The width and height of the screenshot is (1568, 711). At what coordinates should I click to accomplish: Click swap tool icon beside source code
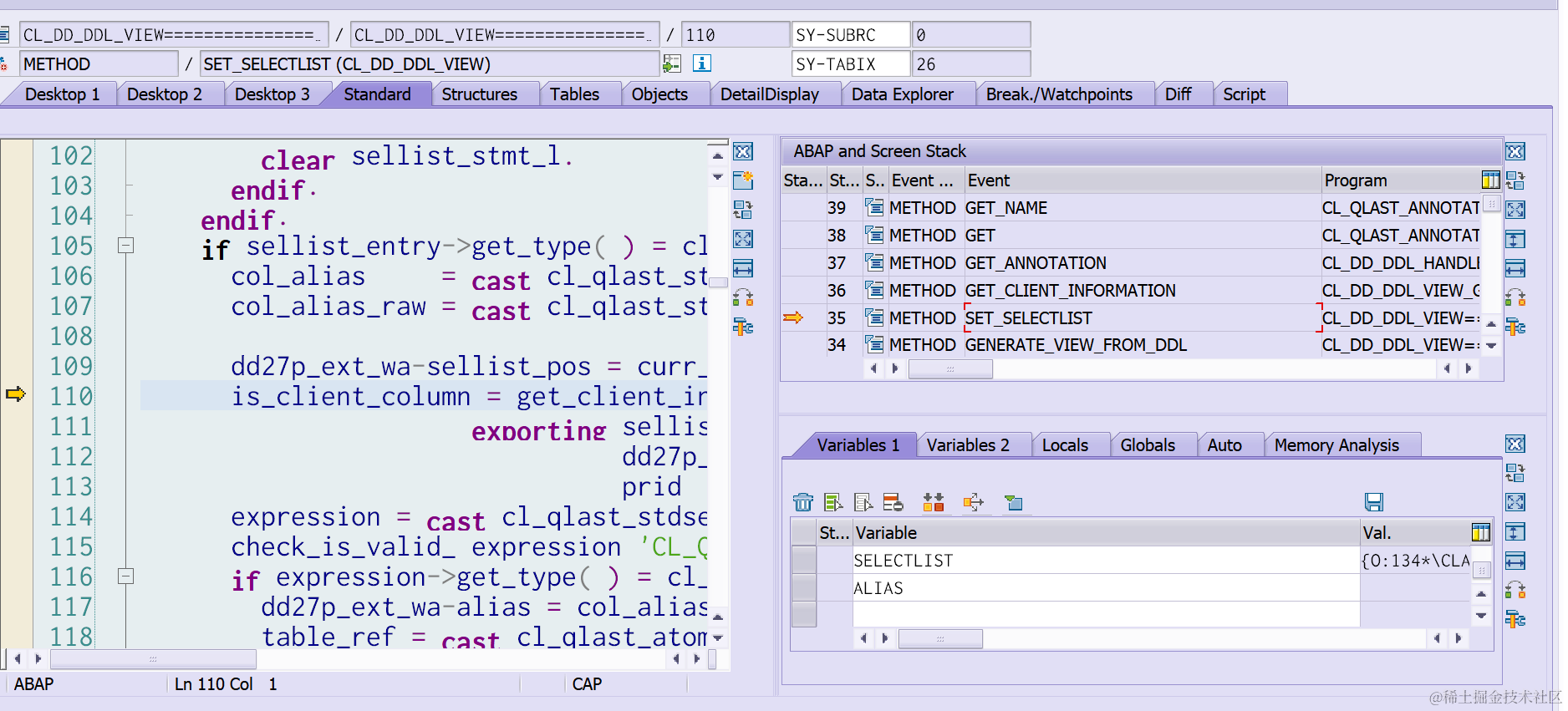click(743, 297)
